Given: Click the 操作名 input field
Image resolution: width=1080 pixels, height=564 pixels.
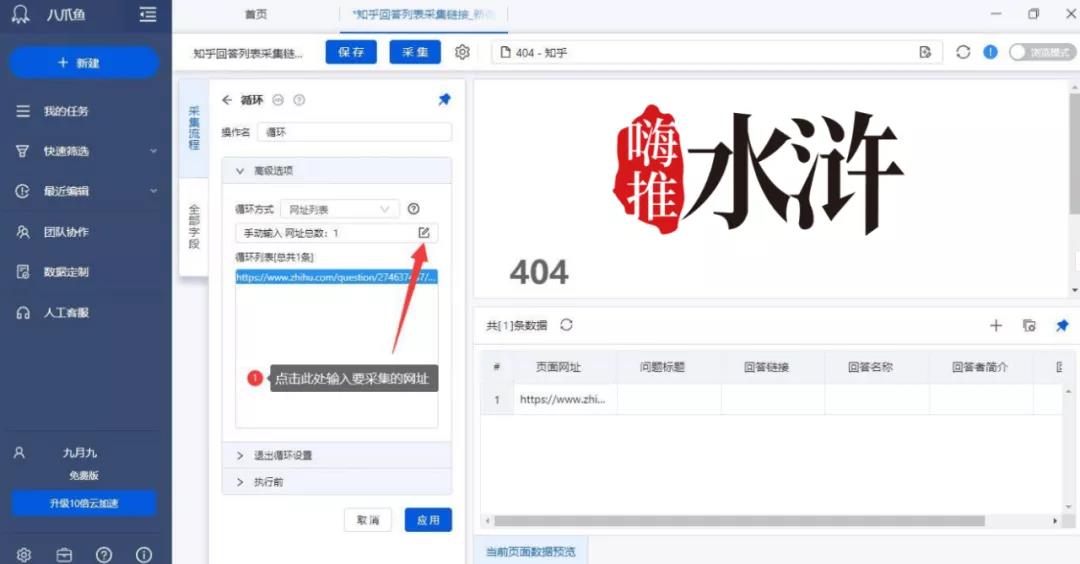Looking at the screenshot, I should pos(355,132).
